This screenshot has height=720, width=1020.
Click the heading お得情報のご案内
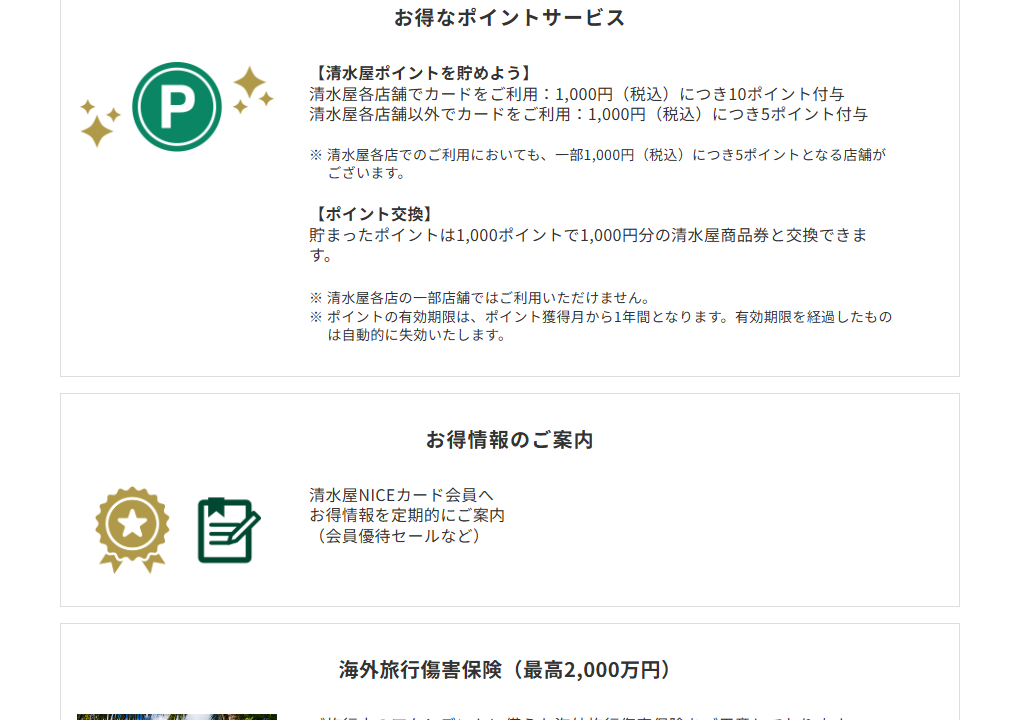pyautogui.click(x=509, y=440)
